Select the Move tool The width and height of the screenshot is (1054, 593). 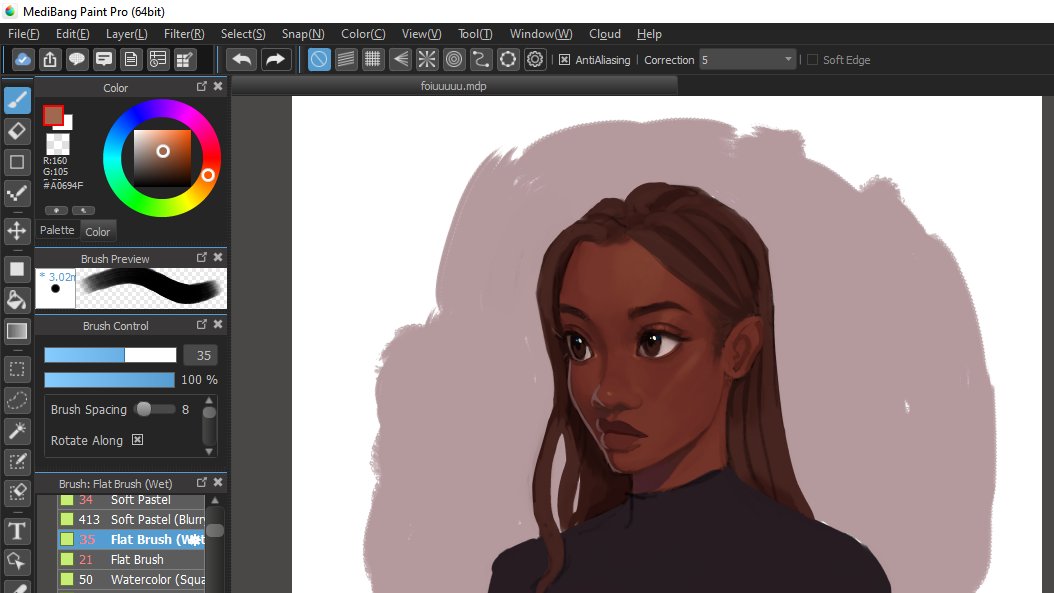pos(17,231)
